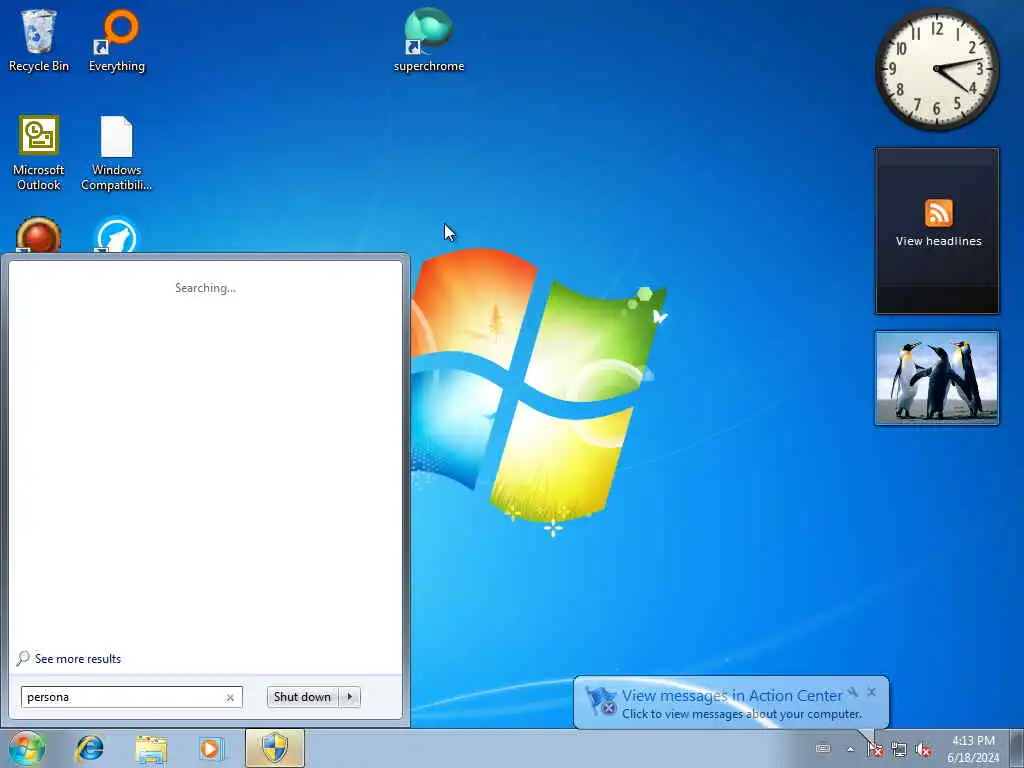Open the superchrome desktop shortcut
The width and height of the screenshot is (1024, 768).
click(428, 40)
